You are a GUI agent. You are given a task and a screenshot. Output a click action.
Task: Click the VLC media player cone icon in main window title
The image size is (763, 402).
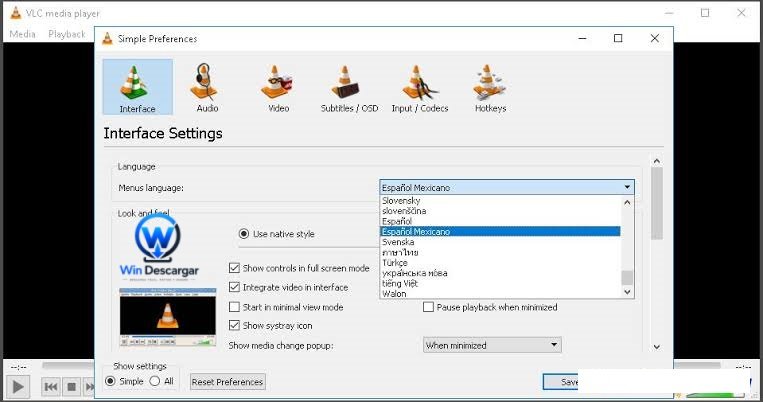[16, 13]
